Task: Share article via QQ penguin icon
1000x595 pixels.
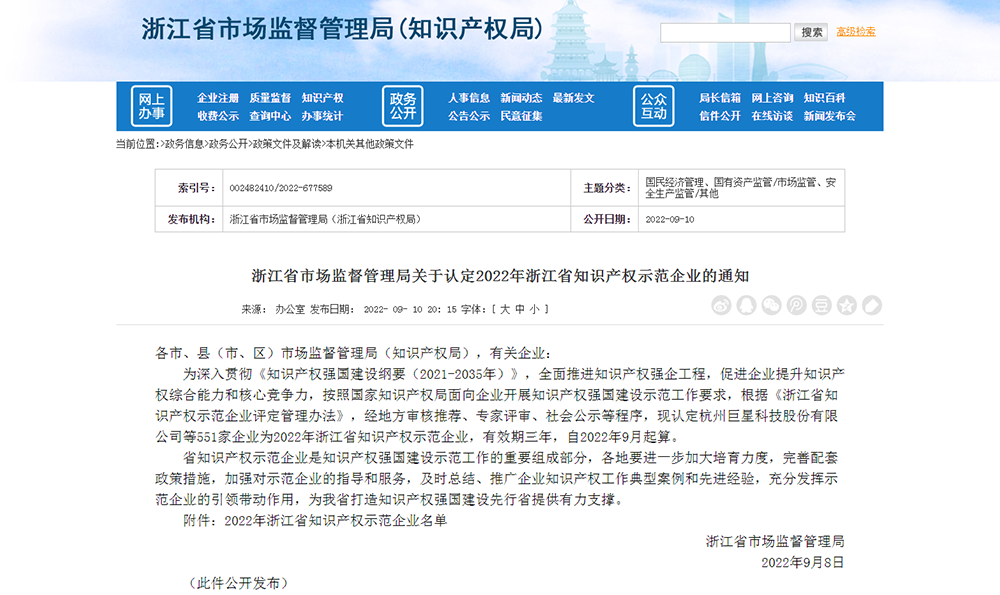Action: tap(746, 305)
